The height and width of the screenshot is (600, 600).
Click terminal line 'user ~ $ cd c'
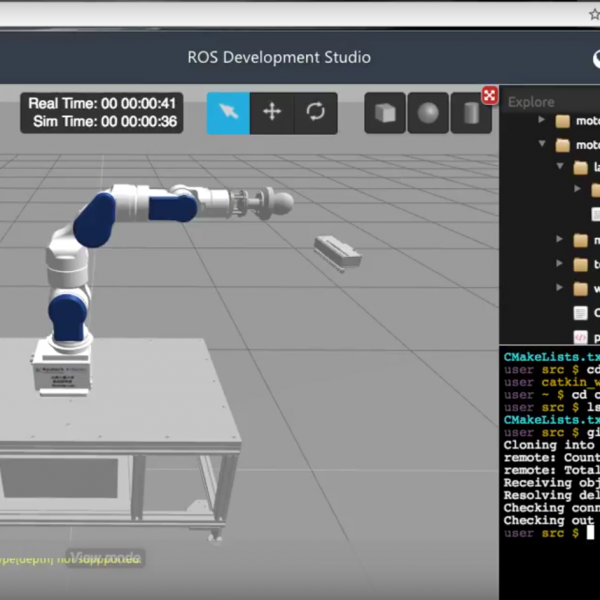(x=552, y=395)
